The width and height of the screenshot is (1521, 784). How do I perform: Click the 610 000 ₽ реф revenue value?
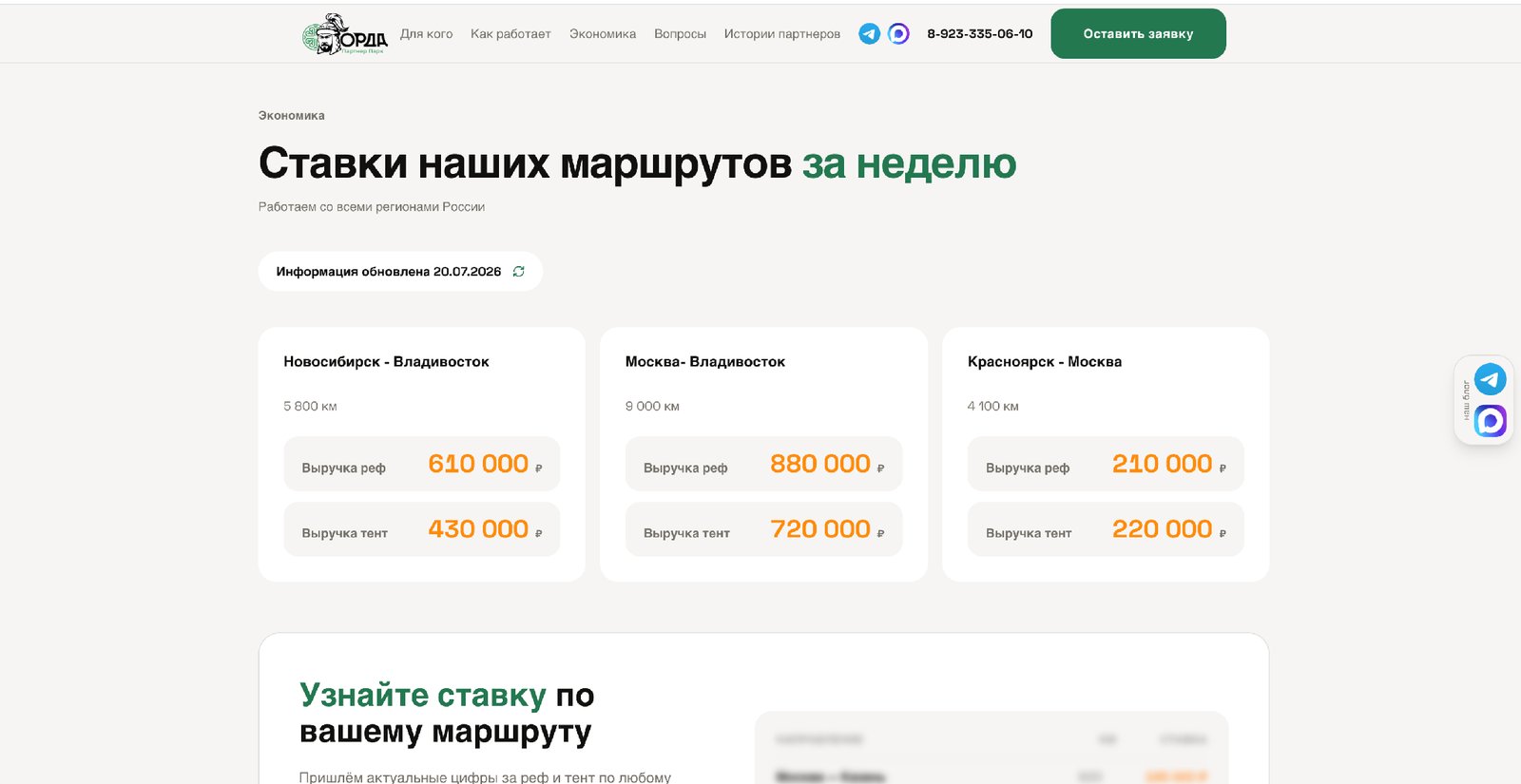coord(485,464)
